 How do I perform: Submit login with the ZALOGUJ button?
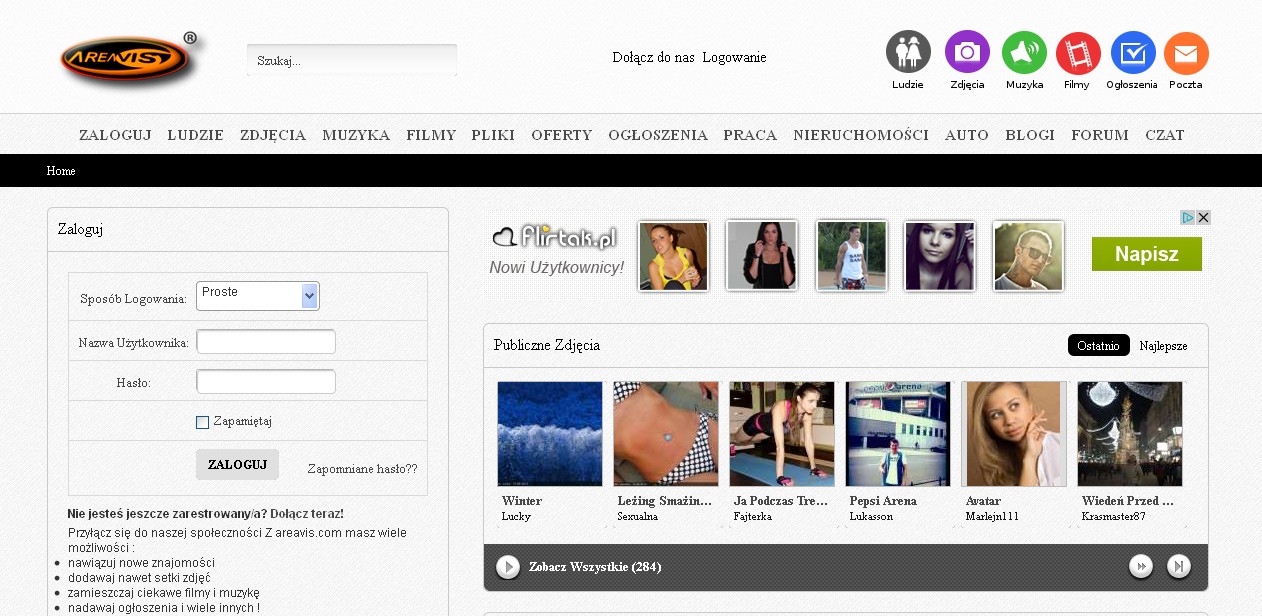pos(237,464)
